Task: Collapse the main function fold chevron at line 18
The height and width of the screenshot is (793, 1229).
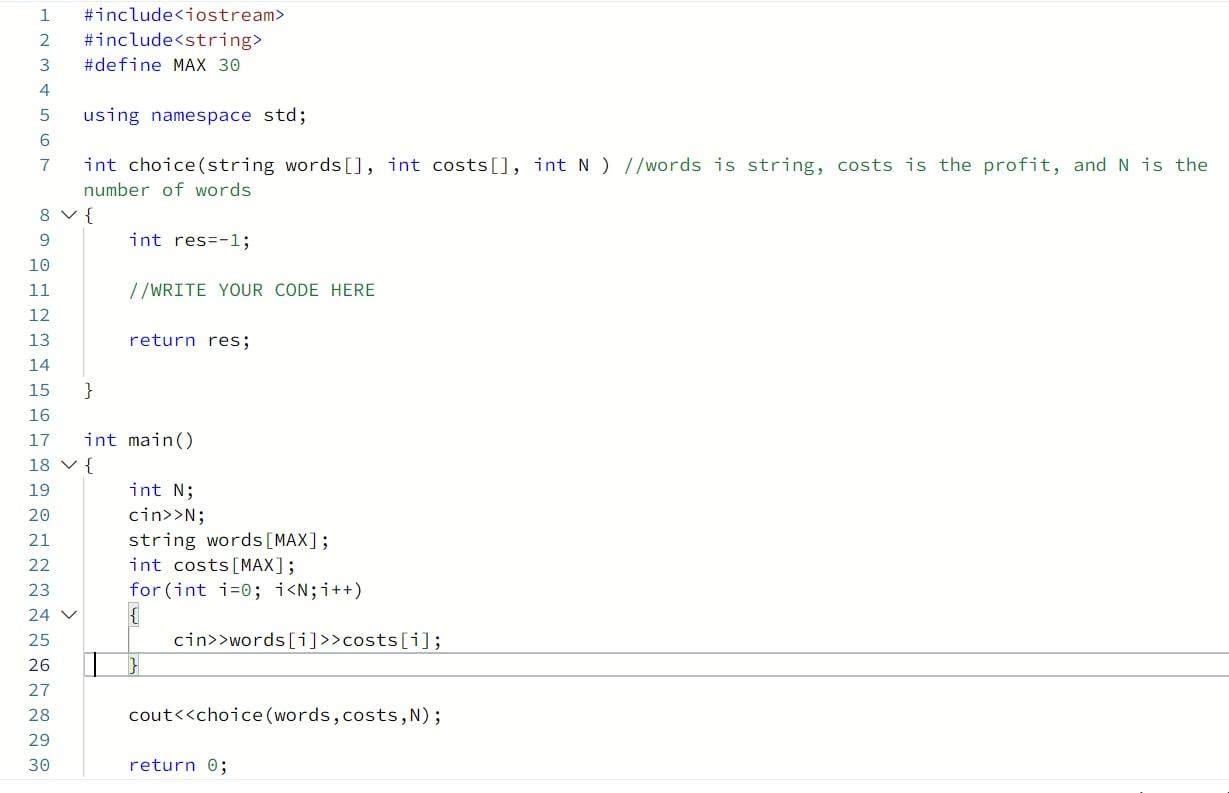Action: point(68,465)
